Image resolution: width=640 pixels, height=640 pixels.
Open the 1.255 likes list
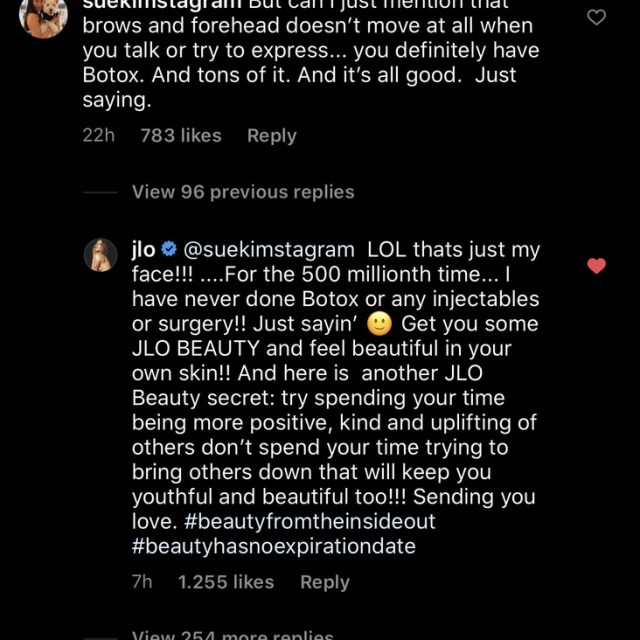pyautogui.click(x=226, y=582)
